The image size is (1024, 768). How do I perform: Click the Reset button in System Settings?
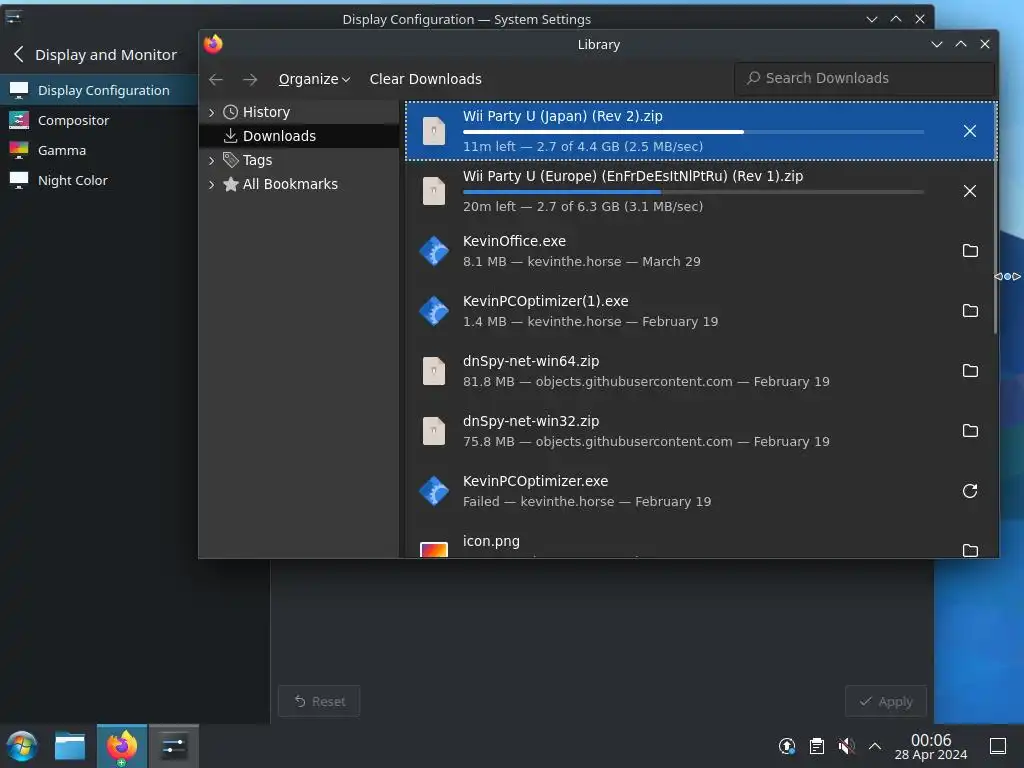point(319,701)
